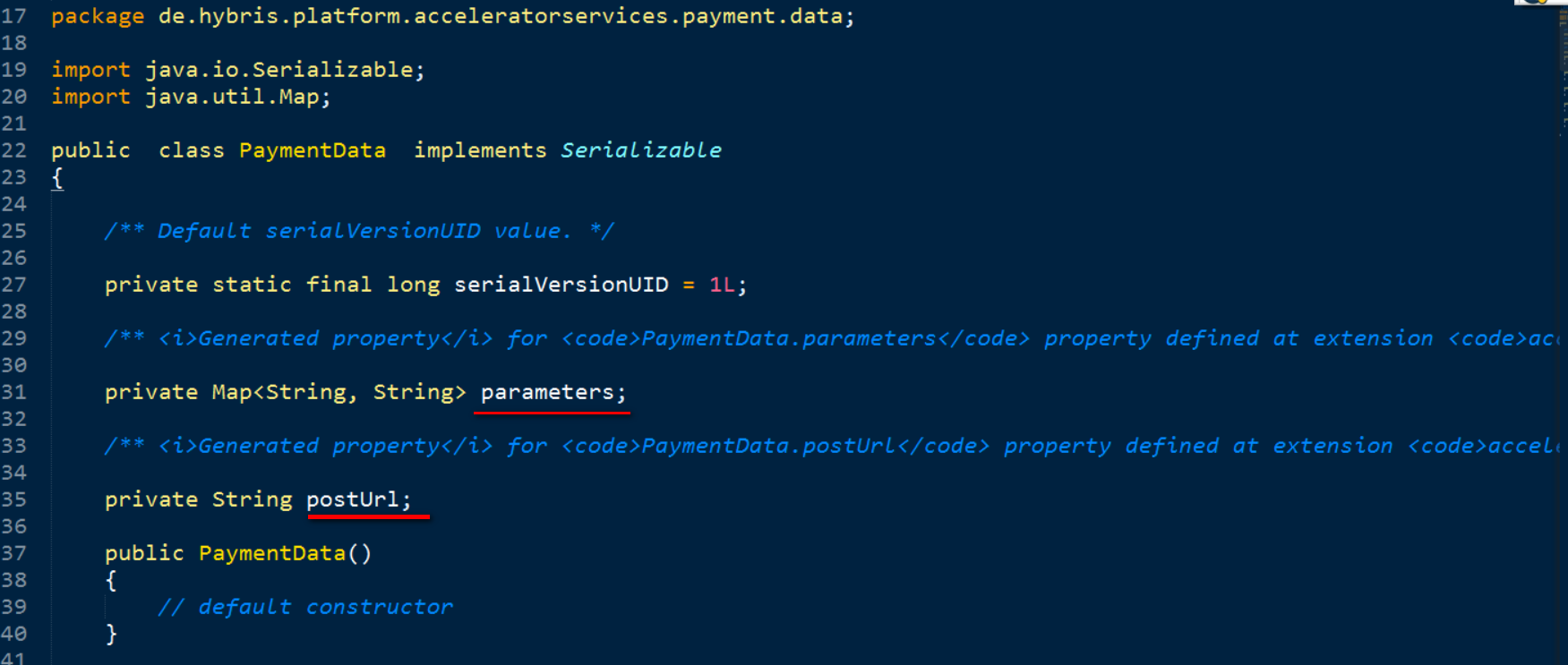Click the Serializable interface name after implements
Viewport: 1568px width, 665px height.
click(x=641, y=150)
